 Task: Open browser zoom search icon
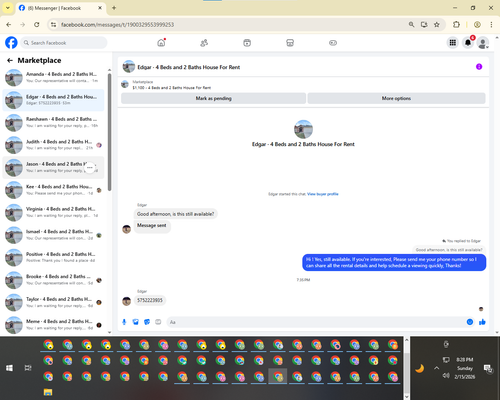(412, 24)
